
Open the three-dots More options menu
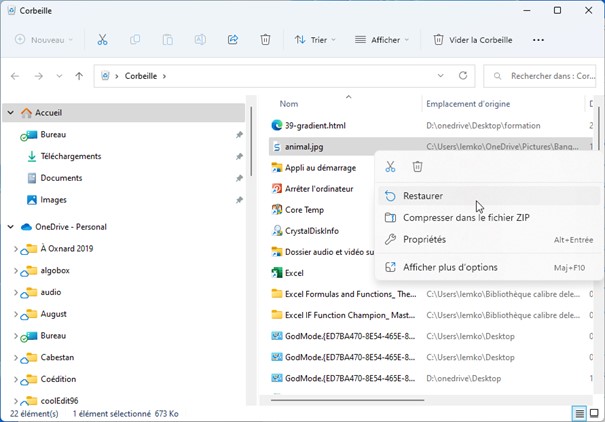[538, 40]
